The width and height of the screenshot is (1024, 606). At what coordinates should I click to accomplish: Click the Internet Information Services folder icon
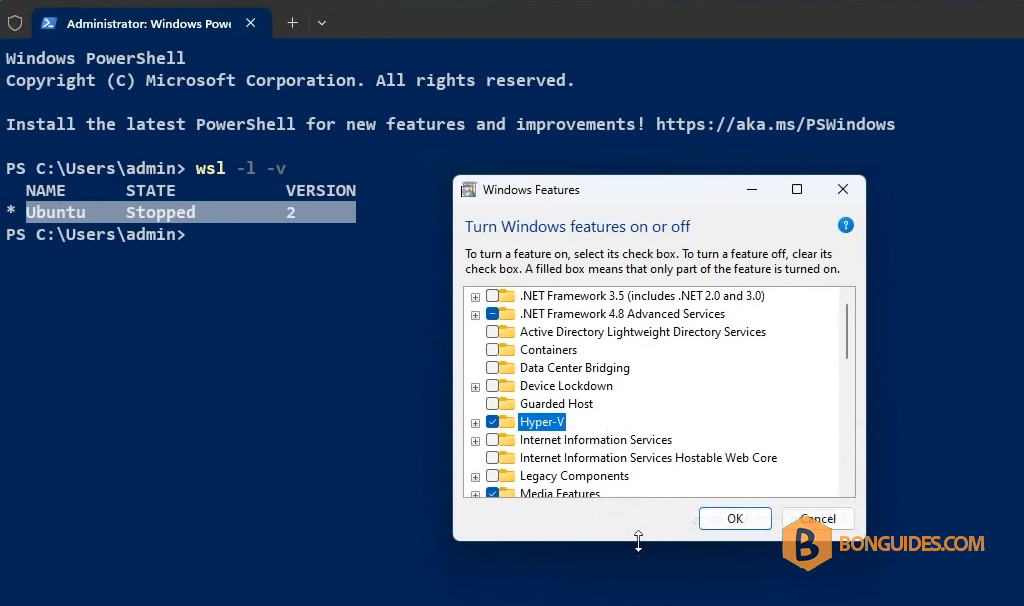pos(507,439)
